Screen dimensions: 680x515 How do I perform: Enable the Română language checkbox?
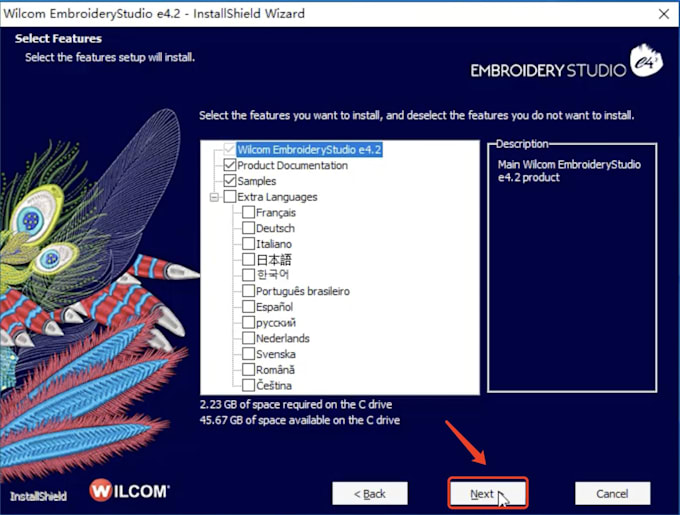click(248, 370)
